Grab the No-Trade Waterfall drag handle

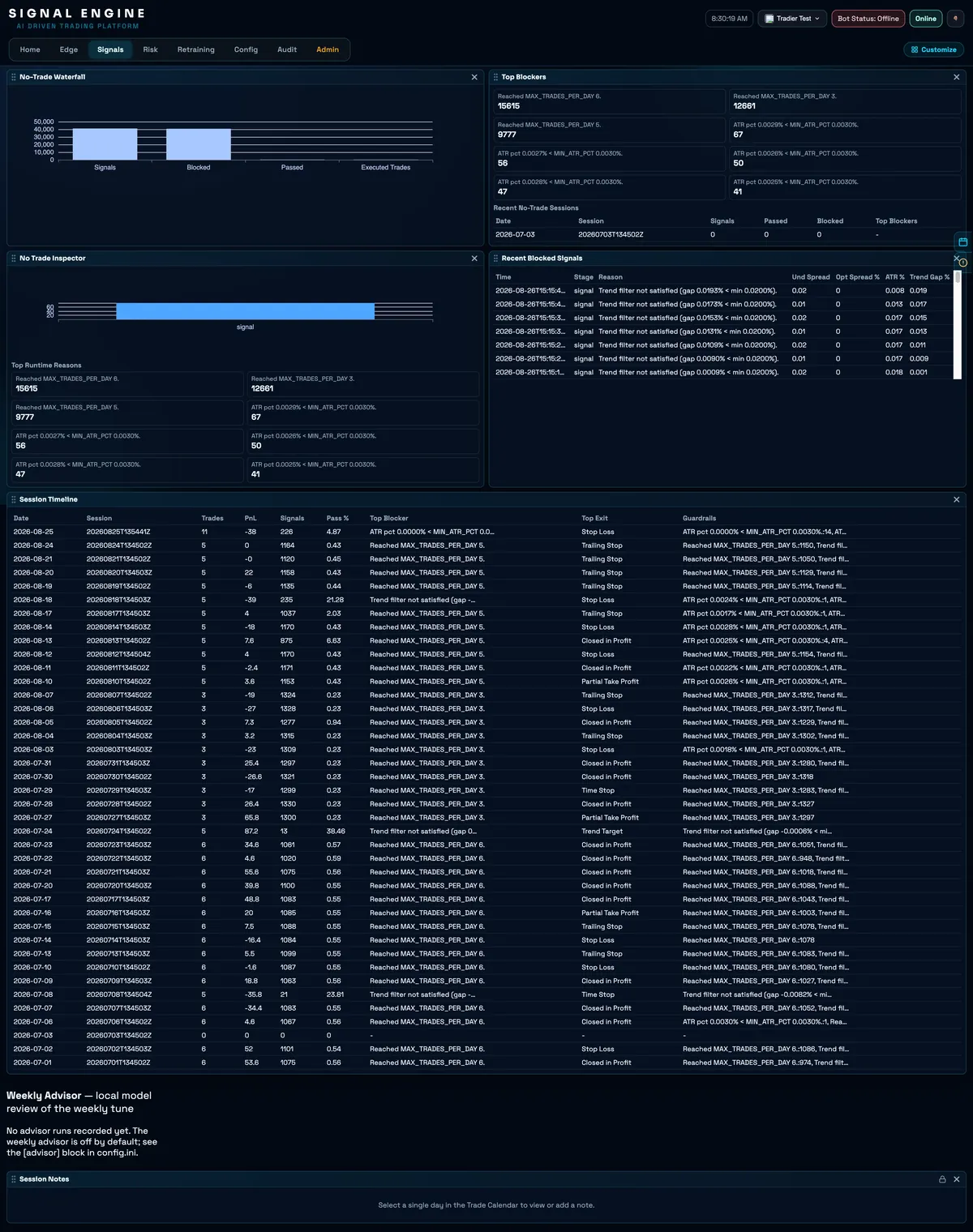pyautogui.click(x=14, y=77)
